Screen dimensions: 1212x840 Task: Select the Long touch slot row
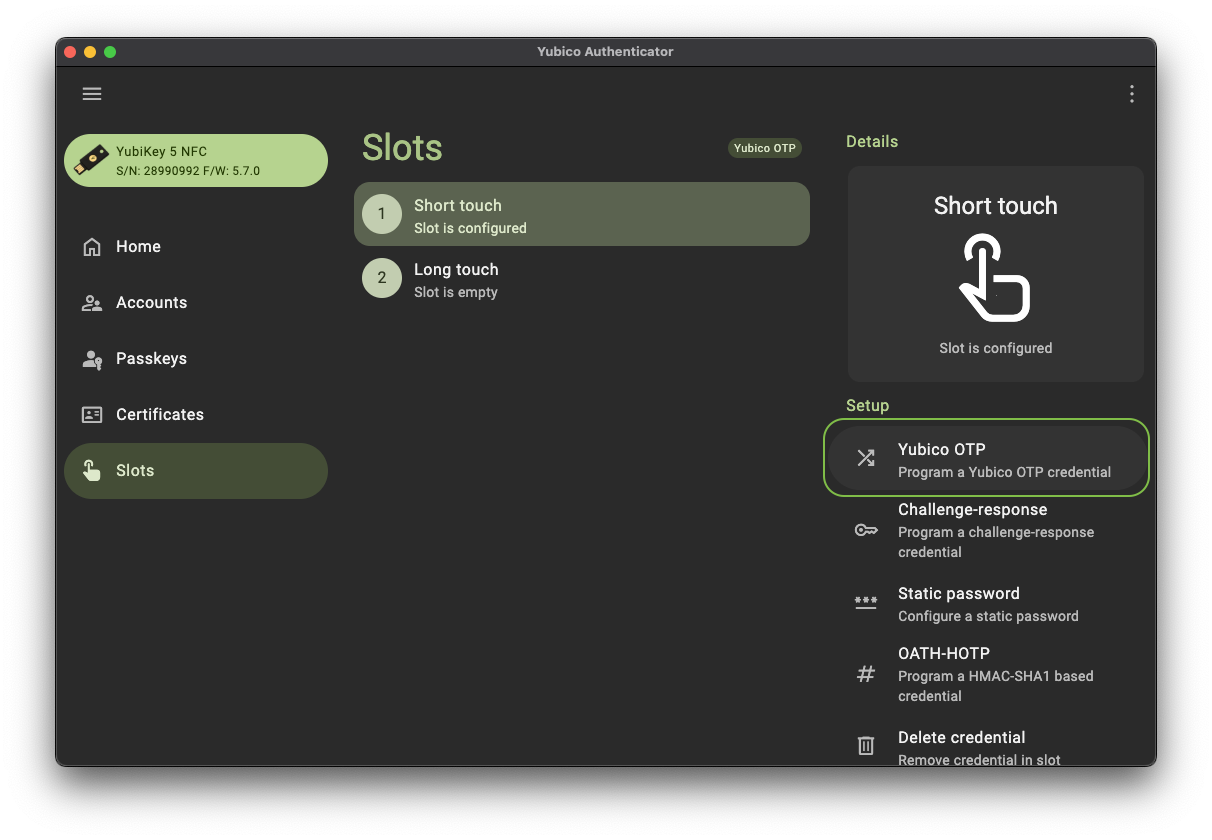coord(582,278)
